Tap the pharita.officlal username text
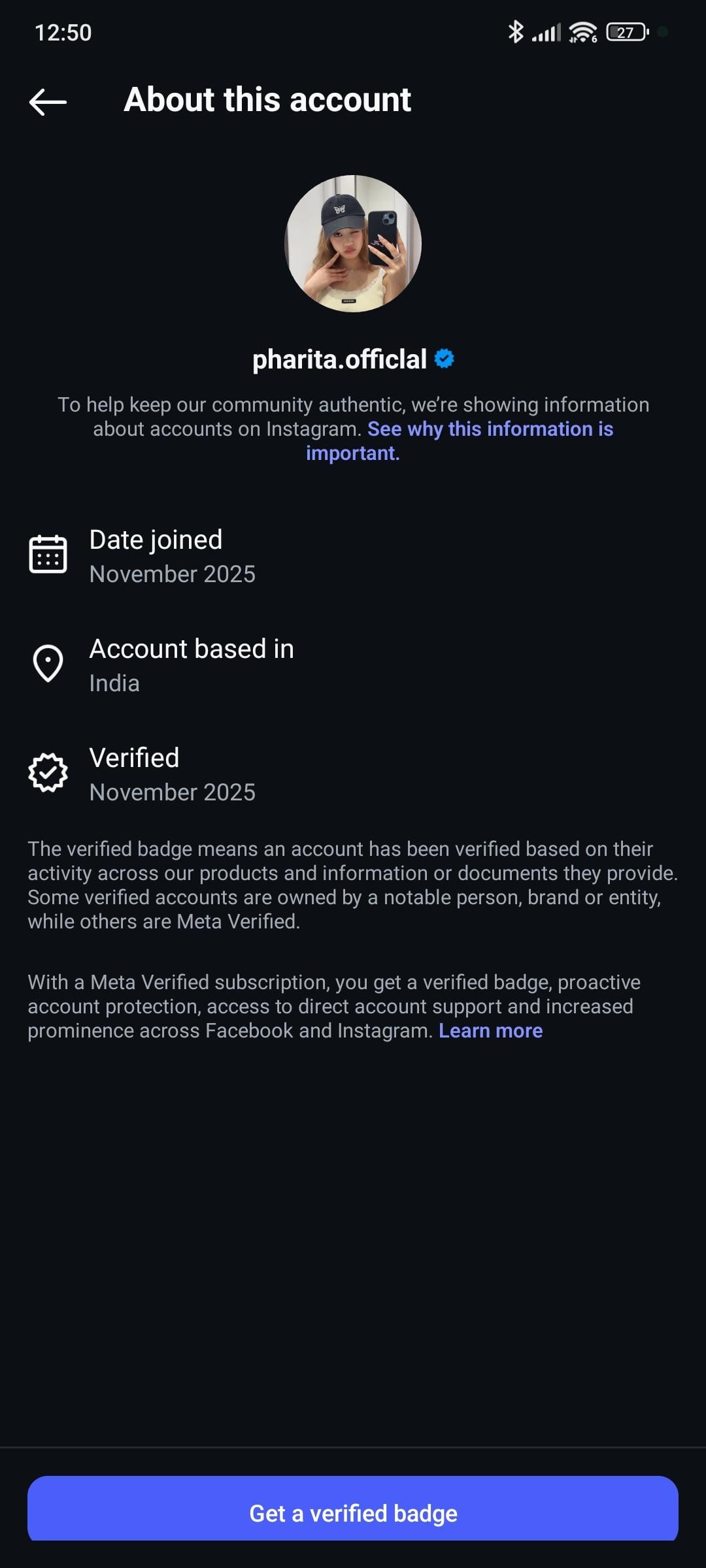Image resolution: width=706 pixels, height=1568 pixels. point(339,359)
